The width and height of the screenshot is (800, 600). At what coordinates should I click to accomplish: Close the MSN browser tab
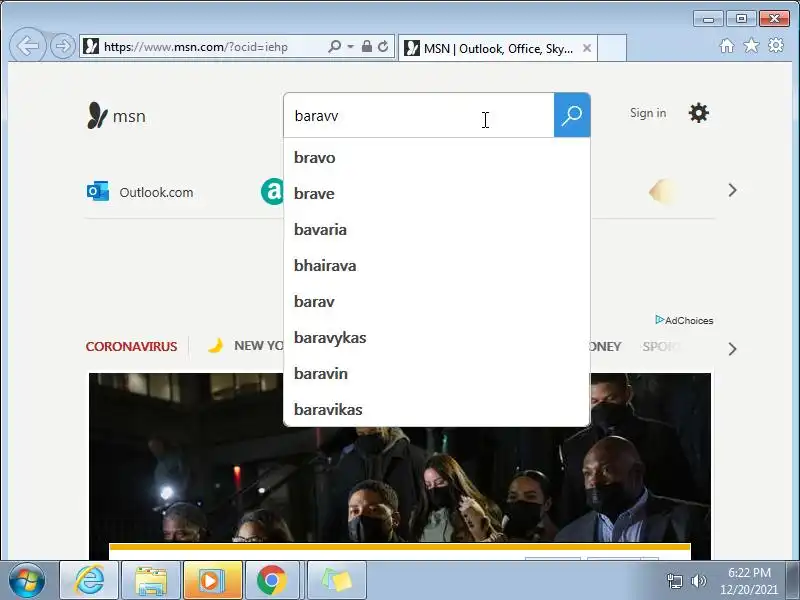(587, 48)
